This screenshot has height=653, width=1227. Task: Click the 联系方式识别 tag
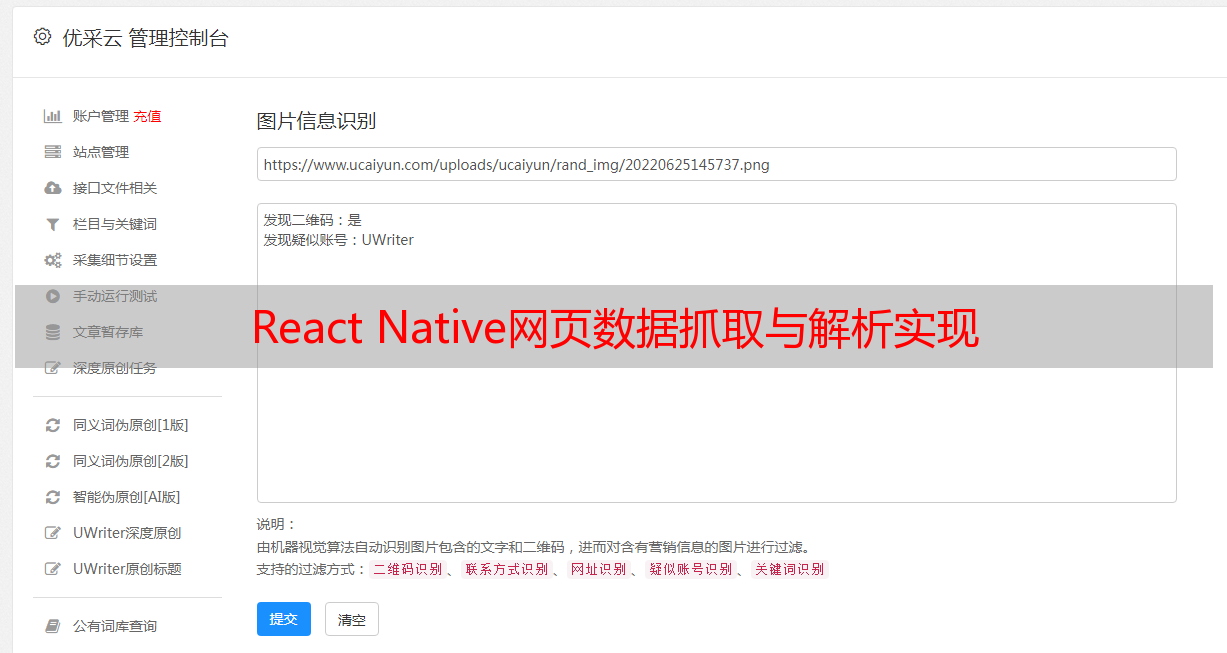point(506,569)
